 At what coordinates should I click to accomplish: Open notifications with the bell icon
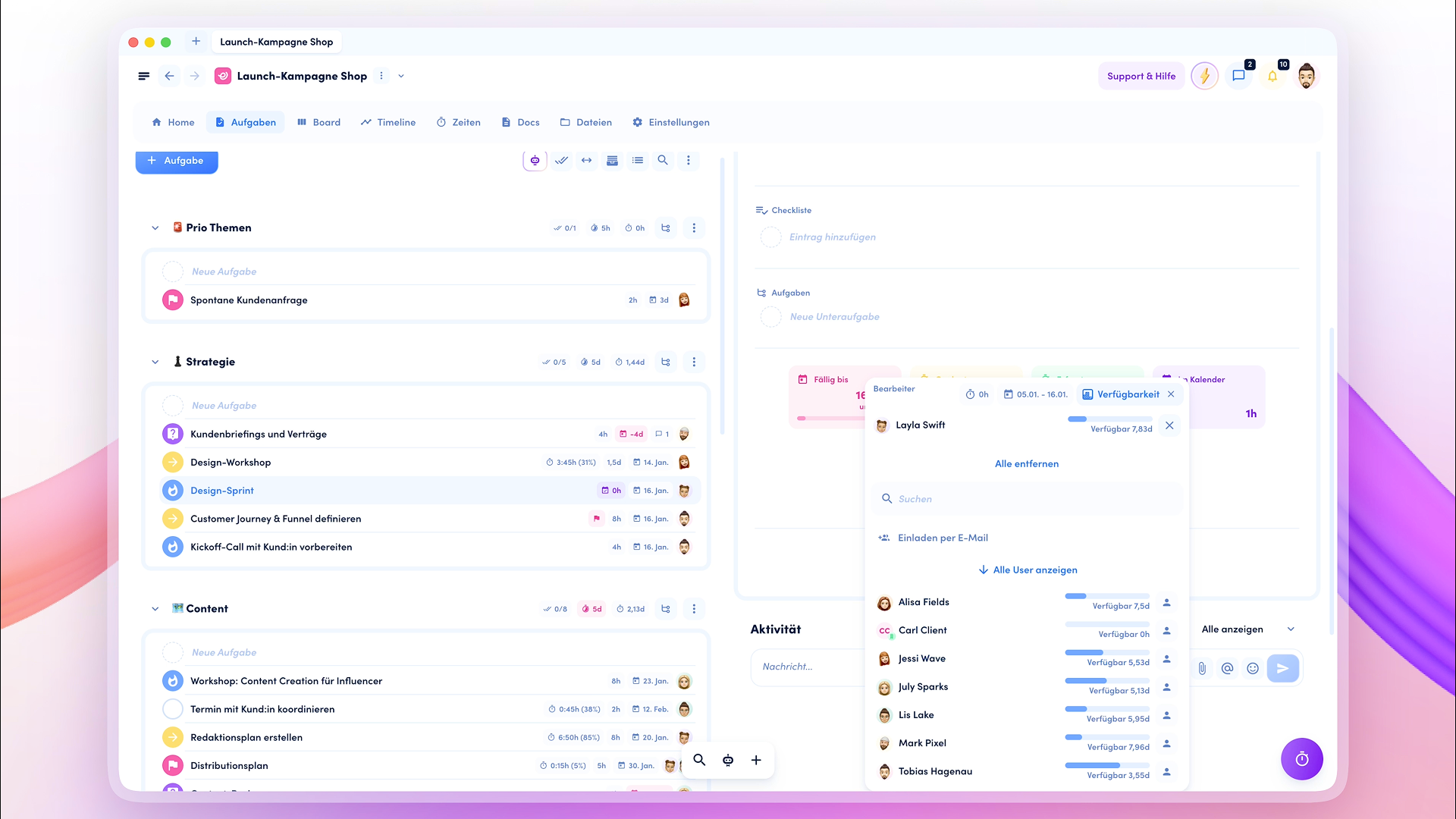tap(1273, 76)
